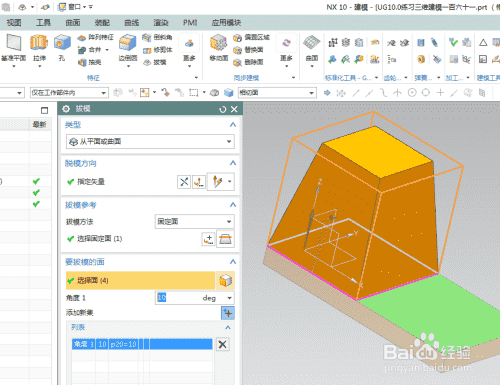The image size is (500, 385).
Task: Click the triangle icon in 建模工具 group
Action: 483,42
